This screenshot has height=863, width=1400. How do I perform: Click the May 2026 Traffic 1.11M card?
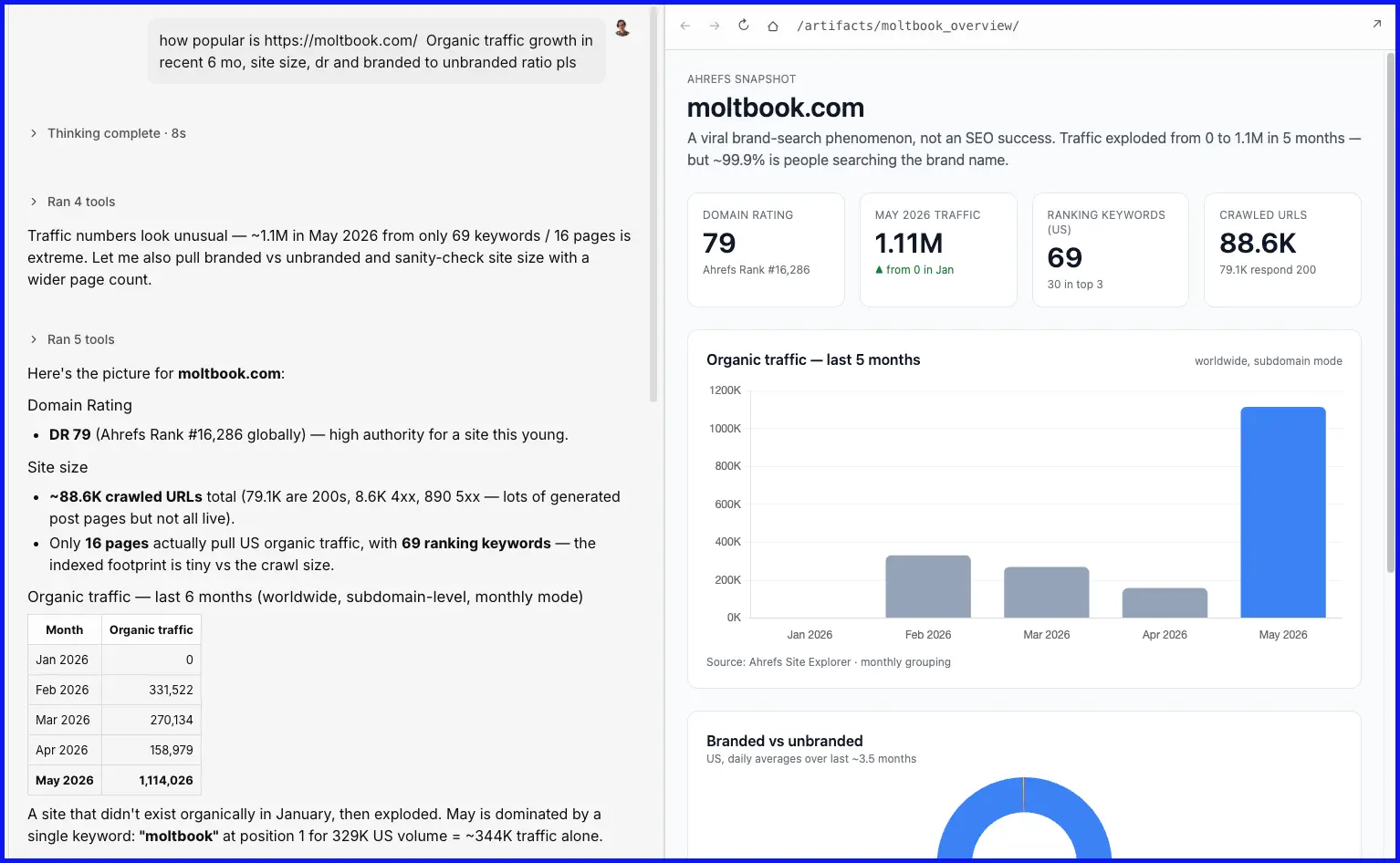[938, 249]
